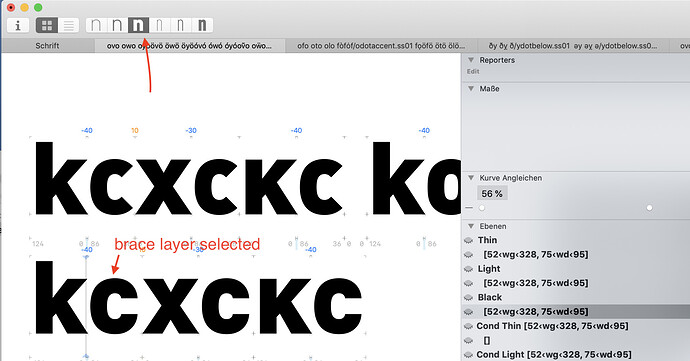Toggle eye of brace layer under Thin

pyautogui.click(x=469, y=254)
